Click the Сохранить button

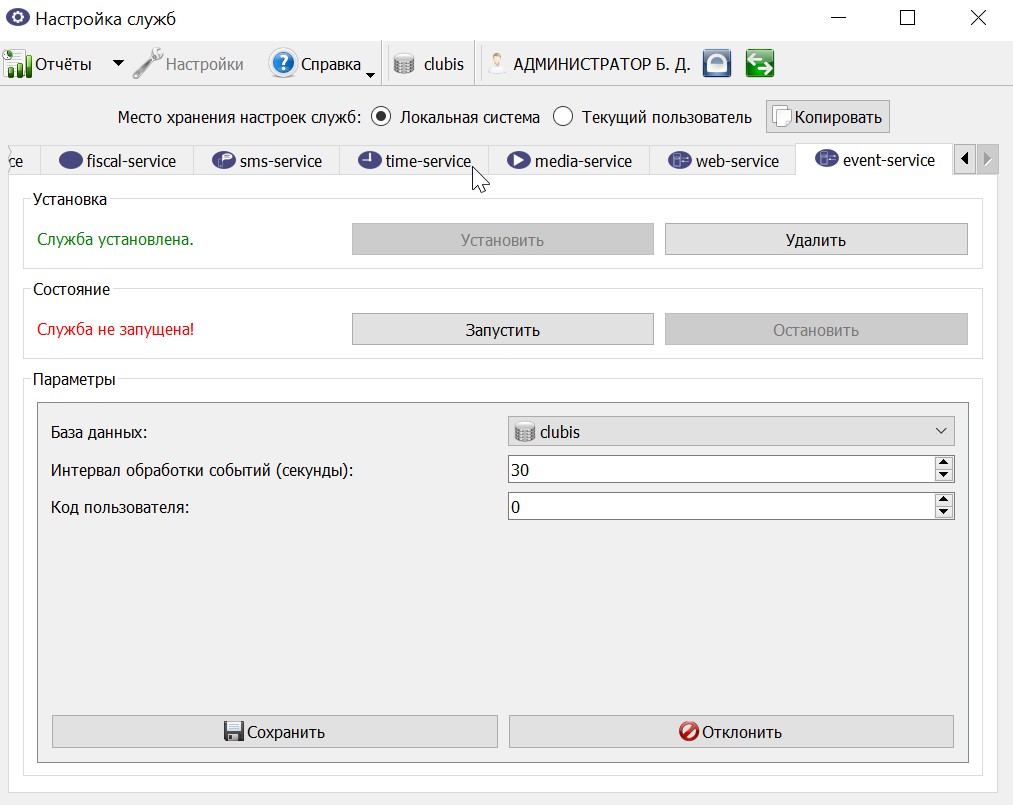275,731
